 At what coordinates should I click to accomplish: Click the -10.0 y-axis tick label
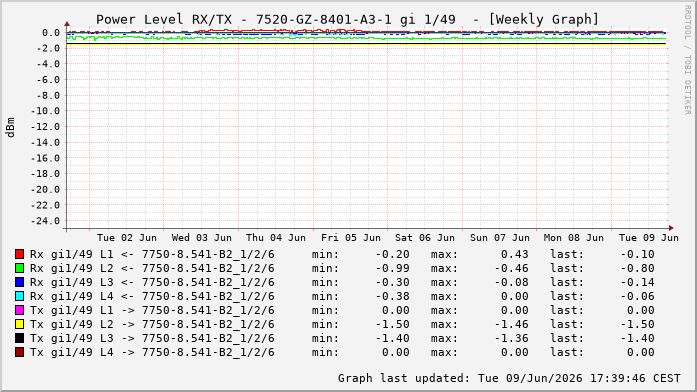coord(45,111)
